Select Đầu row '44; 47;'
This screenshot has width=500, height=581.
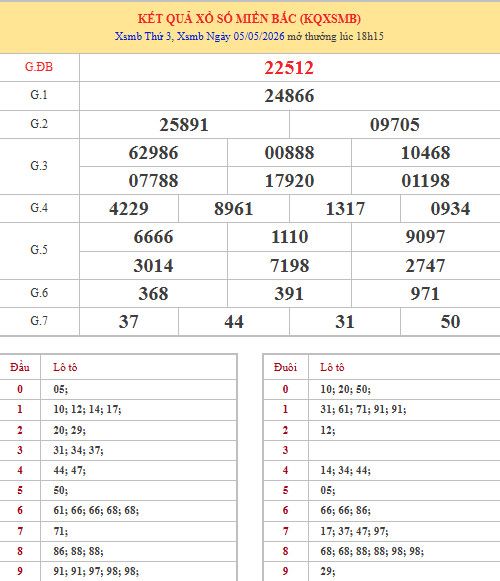(x=69, y=470)
